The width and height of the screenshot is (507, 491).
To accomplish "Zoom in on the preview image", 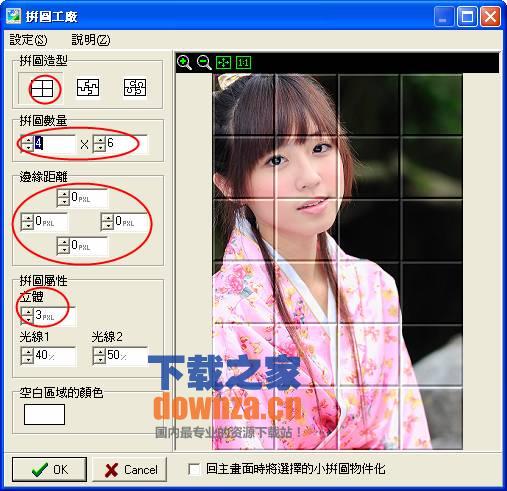I will 184,62.
